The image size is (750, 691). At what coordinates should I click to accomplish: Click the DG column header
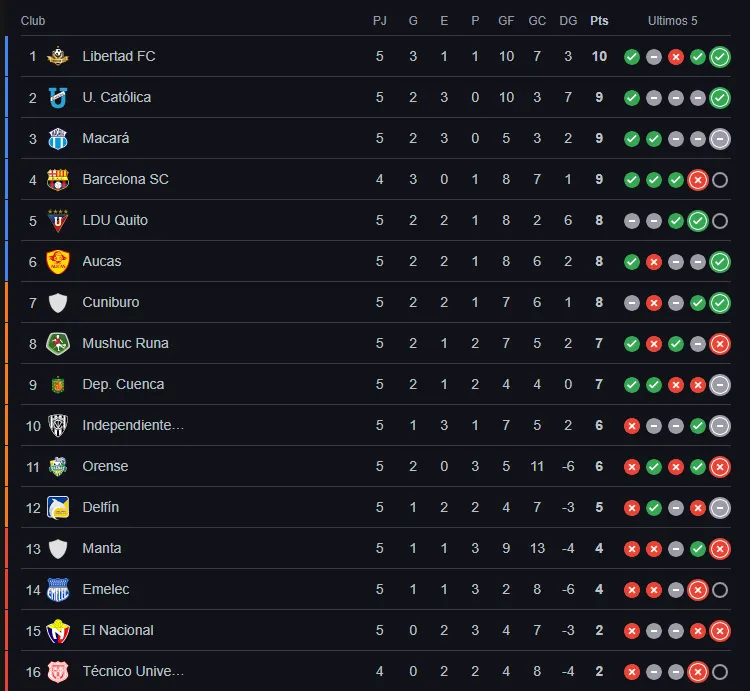568,21
